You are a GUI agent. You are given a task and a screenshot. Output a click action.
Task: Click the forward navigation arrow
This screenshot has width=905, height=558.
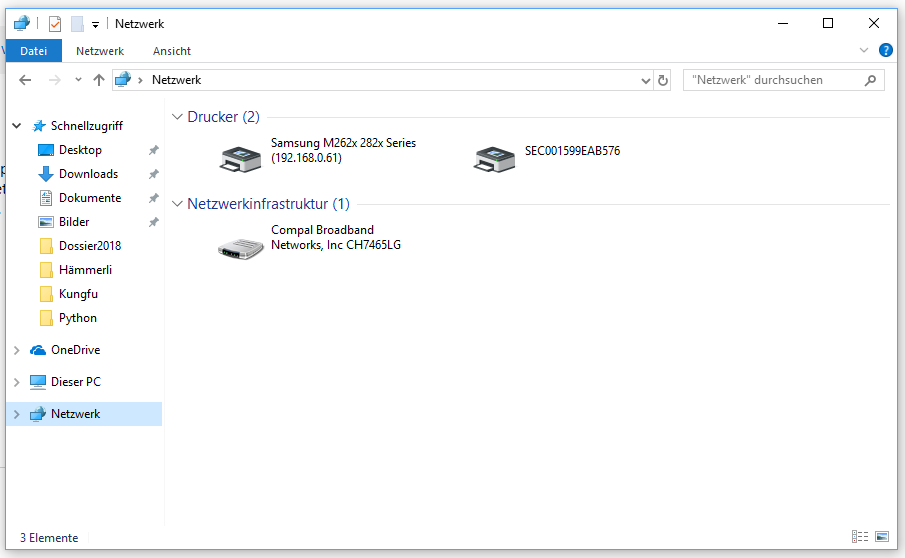coord(54,80)
